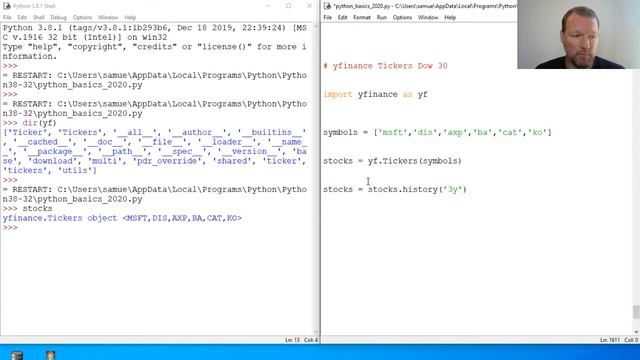Open Window menu in the editor window
Viewport: 640px width, 360px height.
coord(428,18)
